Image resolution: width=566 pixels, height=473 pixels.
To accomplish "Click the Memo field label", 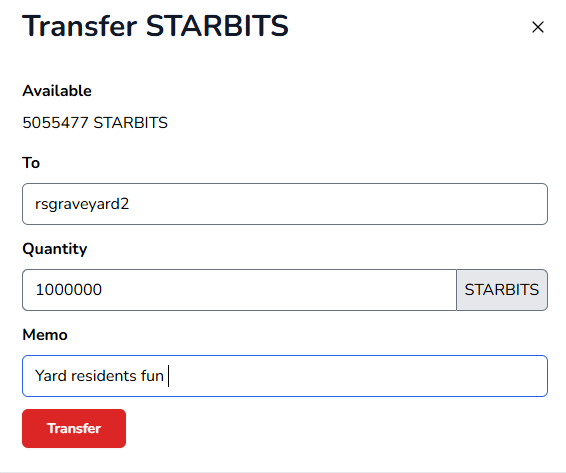I will tap(45, 335).
